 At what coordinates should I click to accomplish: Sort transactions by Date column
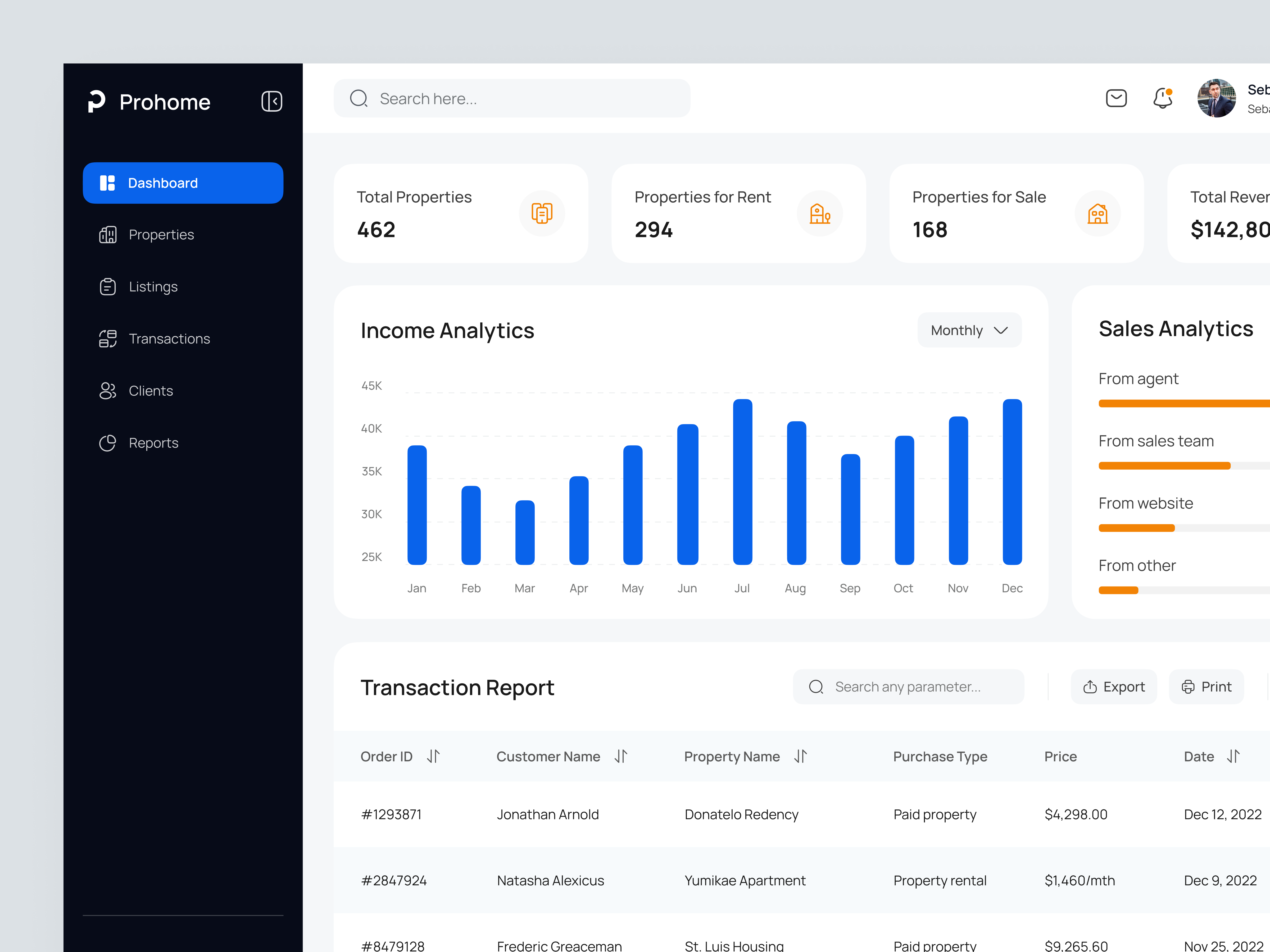[1234, 756]
